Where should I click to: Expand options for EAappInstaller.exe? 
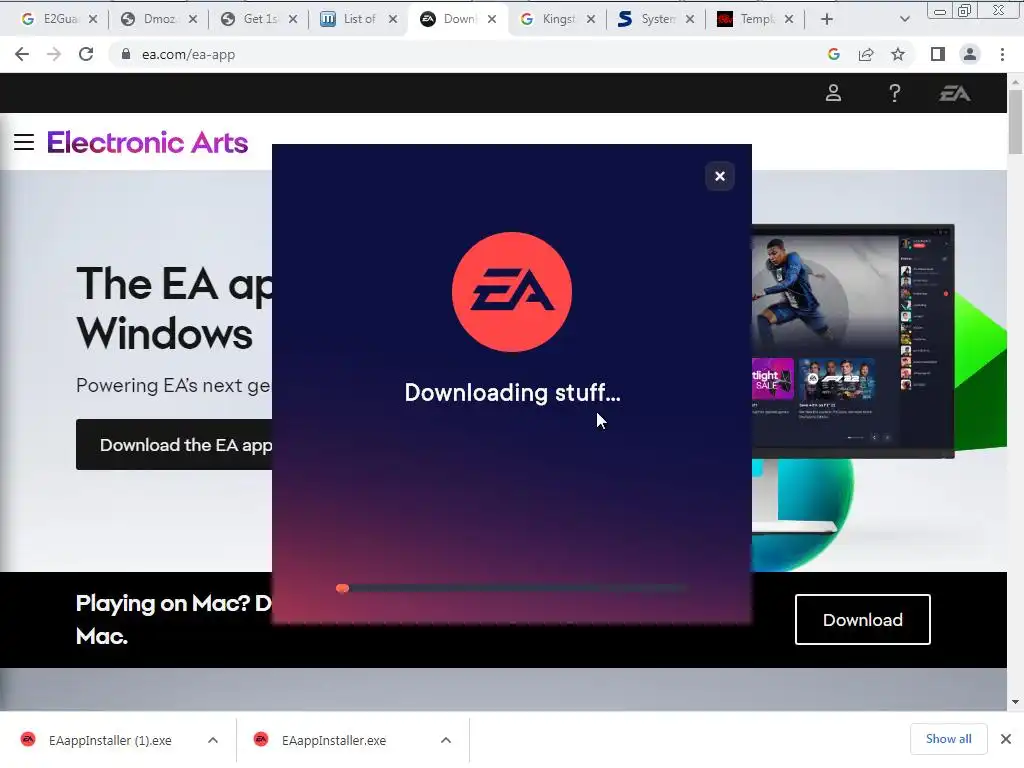446,740
